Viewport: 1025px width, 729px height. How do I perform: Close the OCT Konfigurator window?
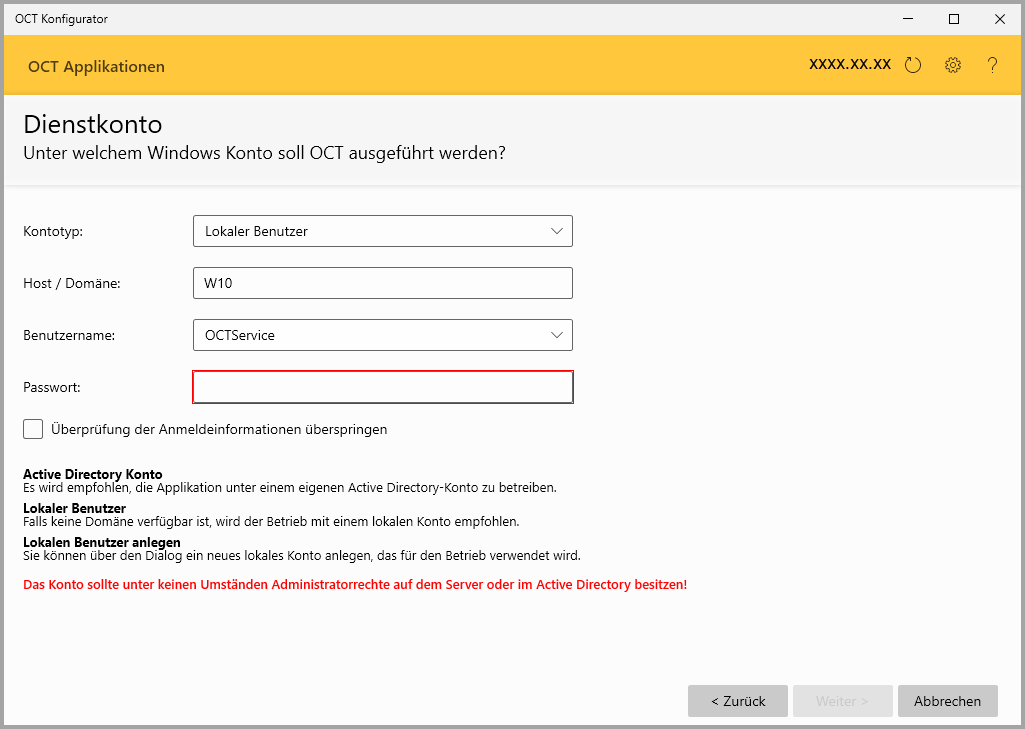click(1000, 18)
